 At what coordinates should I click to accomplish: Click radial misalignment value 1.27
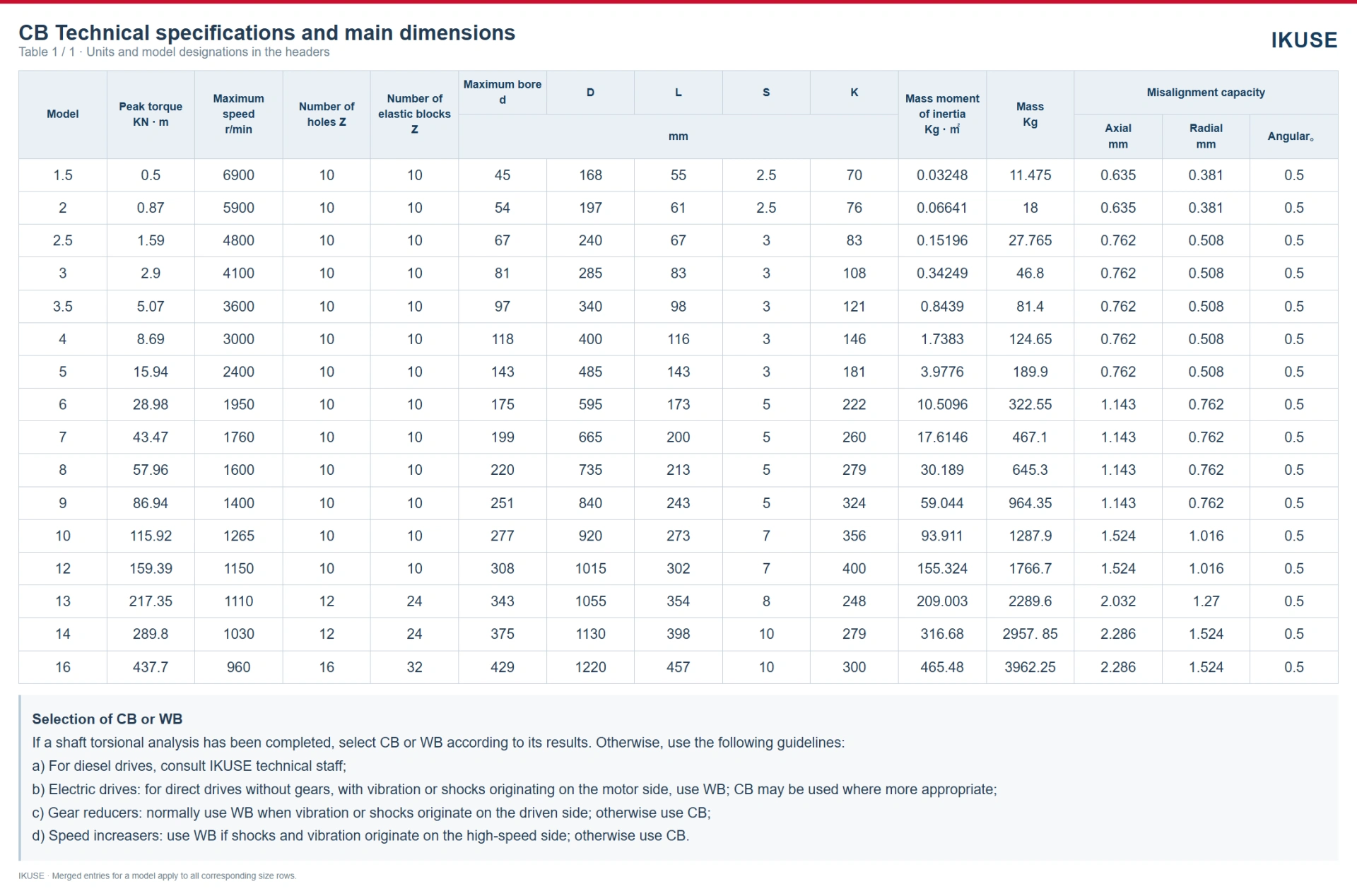(x=1206, y=601)
